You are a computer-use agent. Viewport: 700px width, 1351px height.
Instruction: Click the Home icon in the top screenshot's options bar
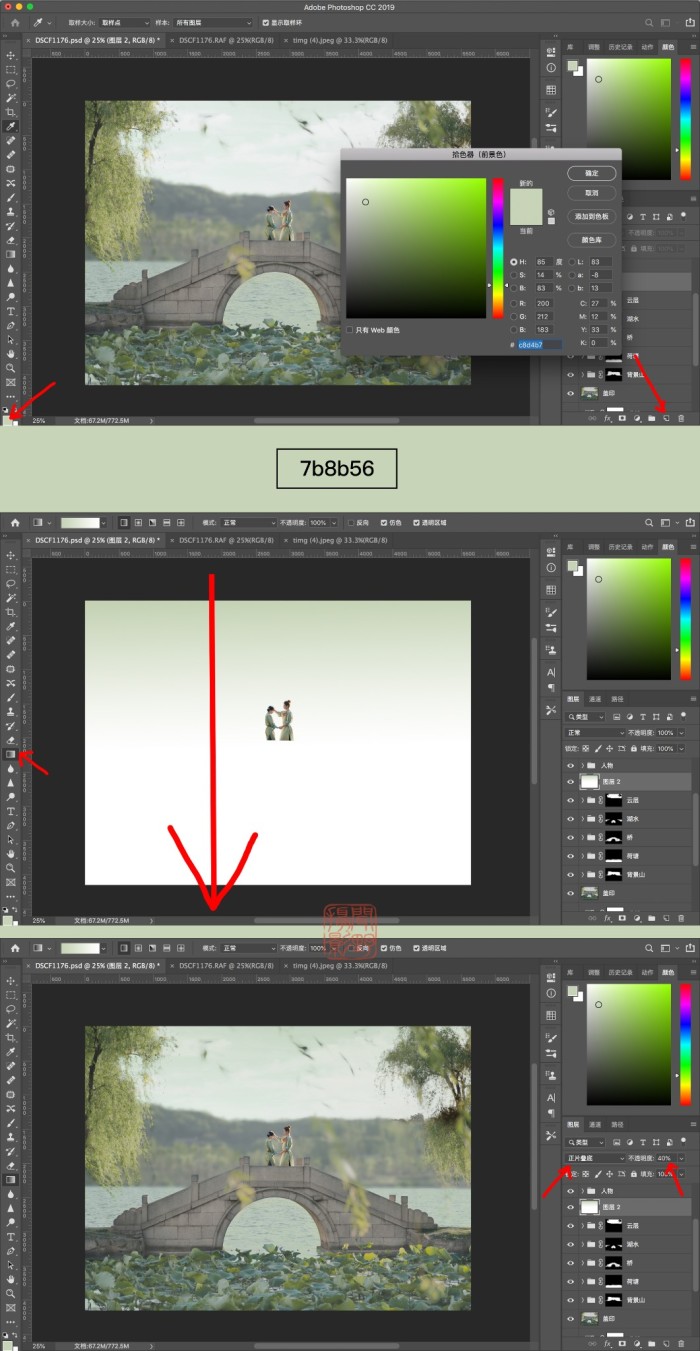[15, 22]
